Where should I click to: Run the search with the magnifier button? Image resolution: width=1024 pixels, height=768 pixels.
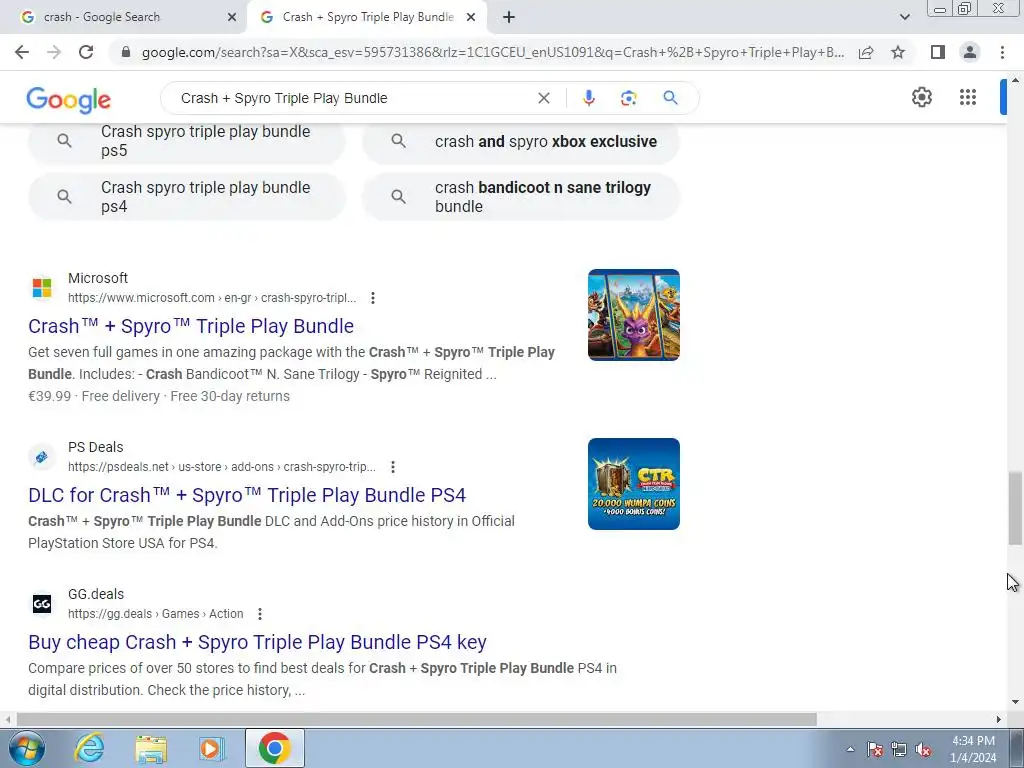tap(670, 98)
